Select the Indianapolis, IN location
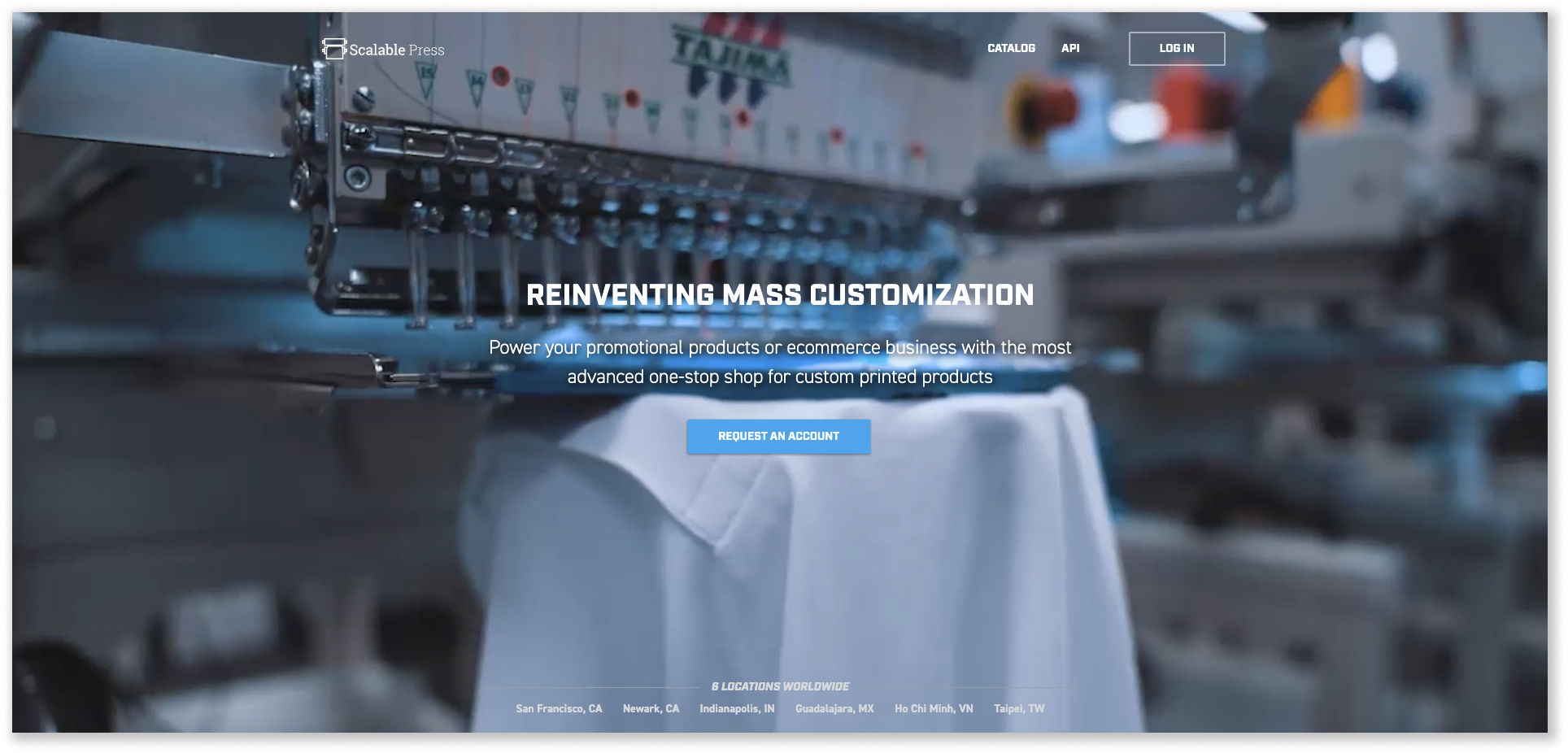1568x753 pixels. (x=737, y=709)
